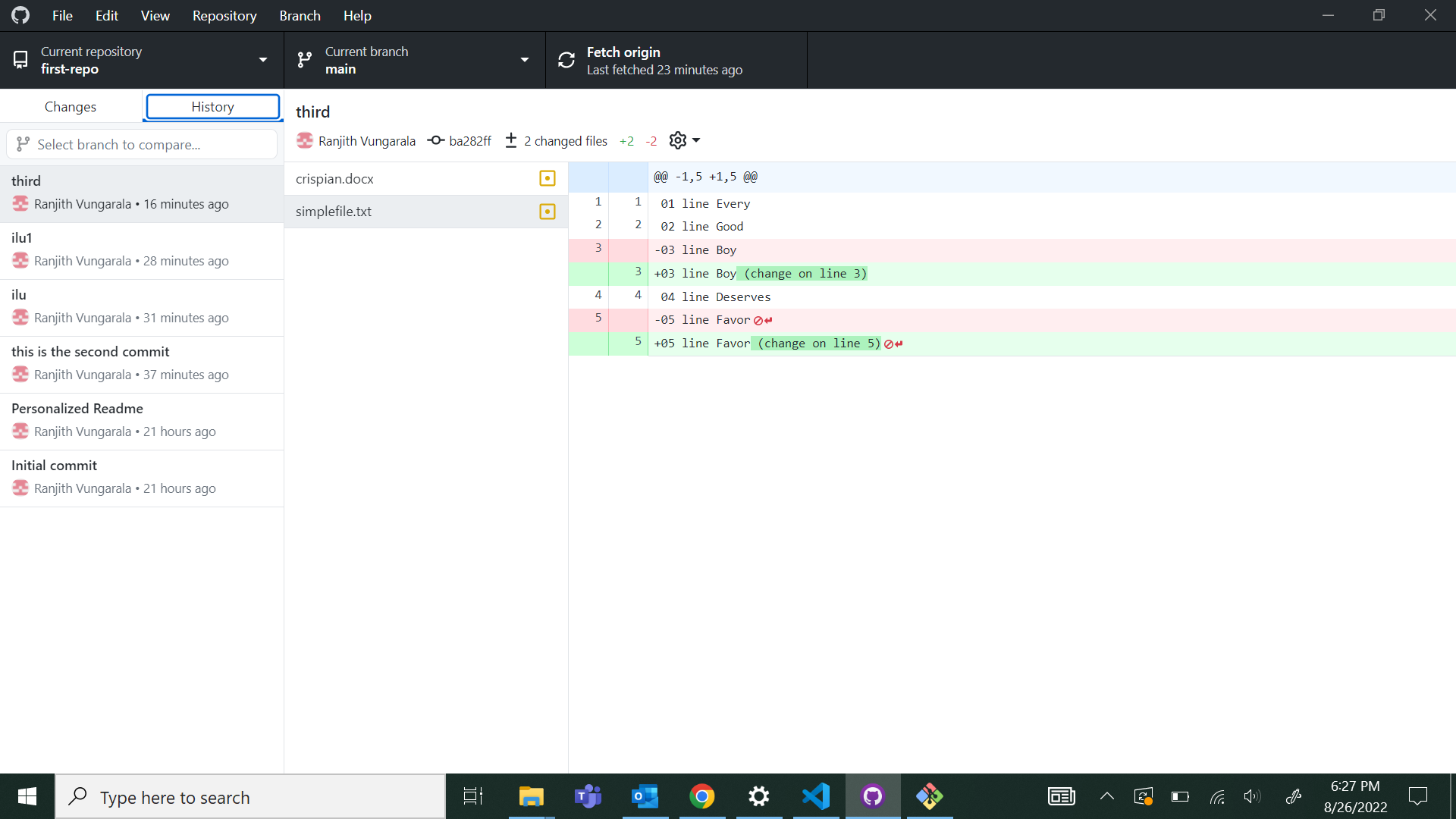Open Google Chrome from the taskbar
Image resolution: width=1456 pixels, height=819 pixels.
click(x=702, y=796)
